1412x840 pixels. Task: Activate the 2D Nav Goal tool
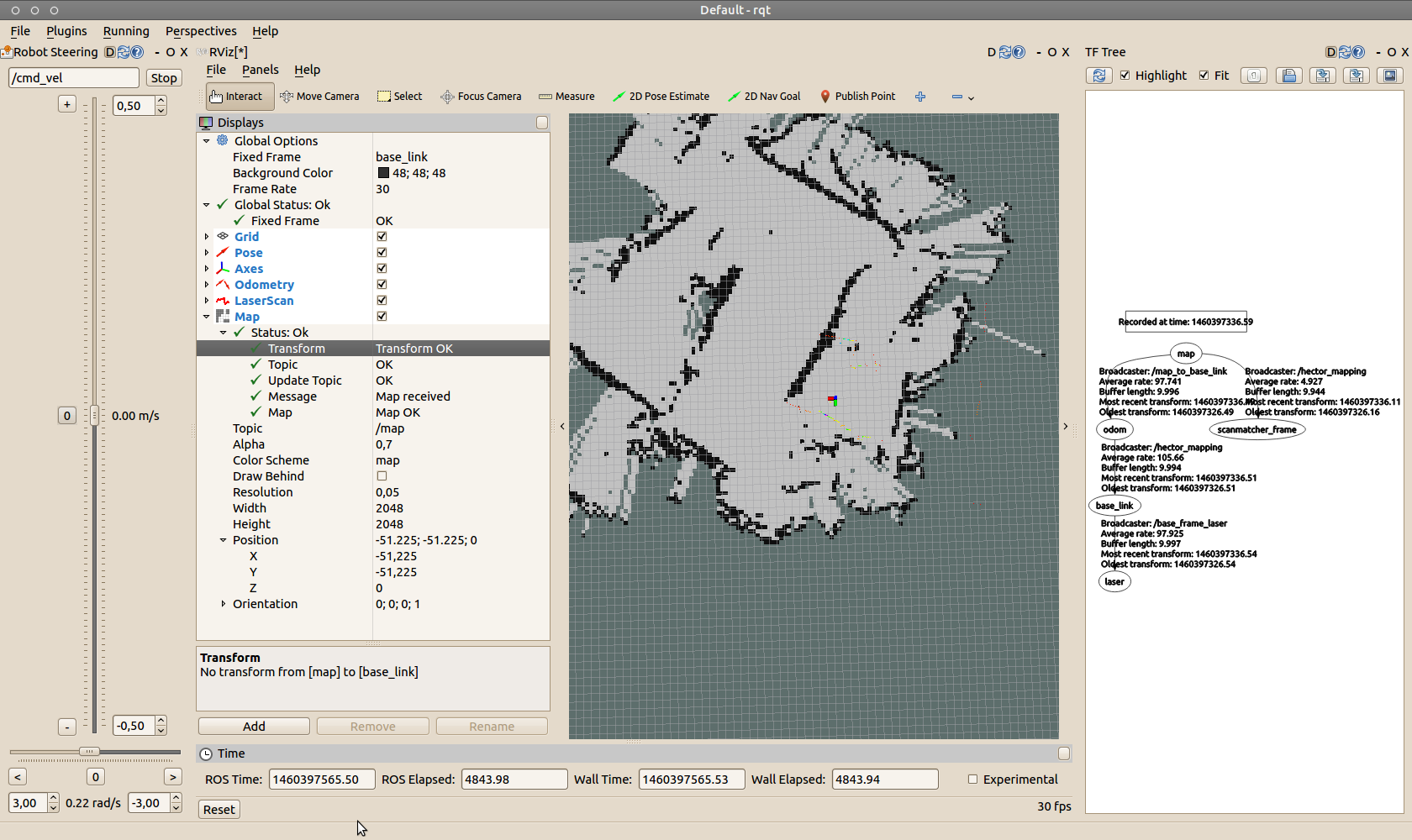pos(764,97)
